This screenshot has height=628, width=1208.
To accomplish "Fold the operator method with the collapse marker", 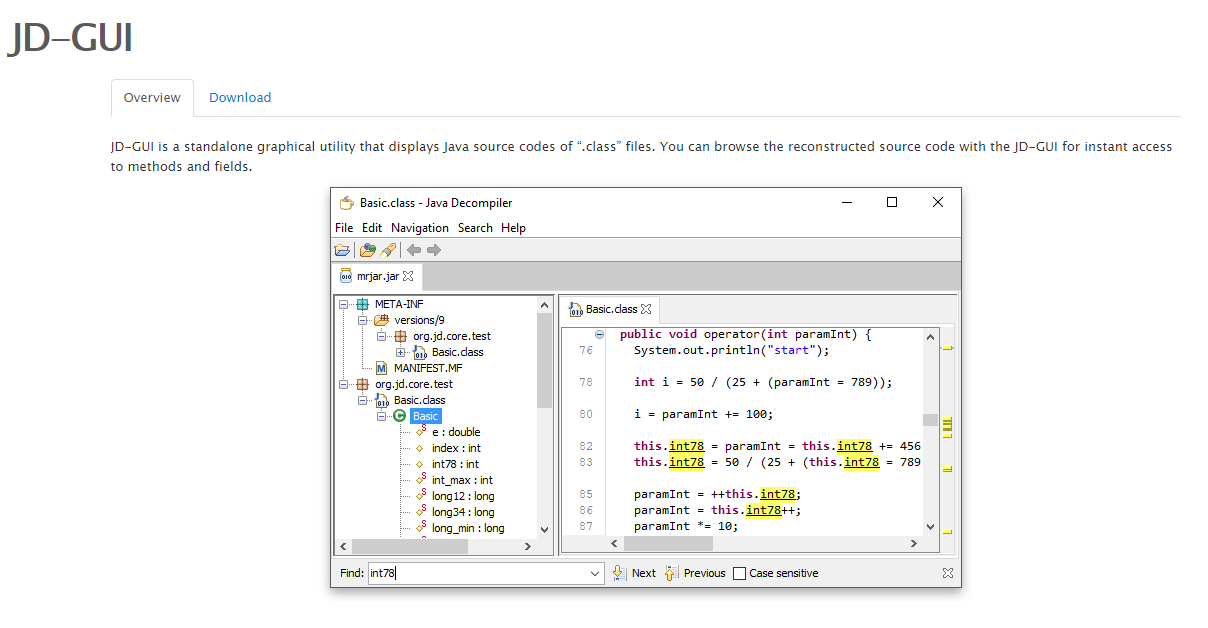I will (599, 334).
